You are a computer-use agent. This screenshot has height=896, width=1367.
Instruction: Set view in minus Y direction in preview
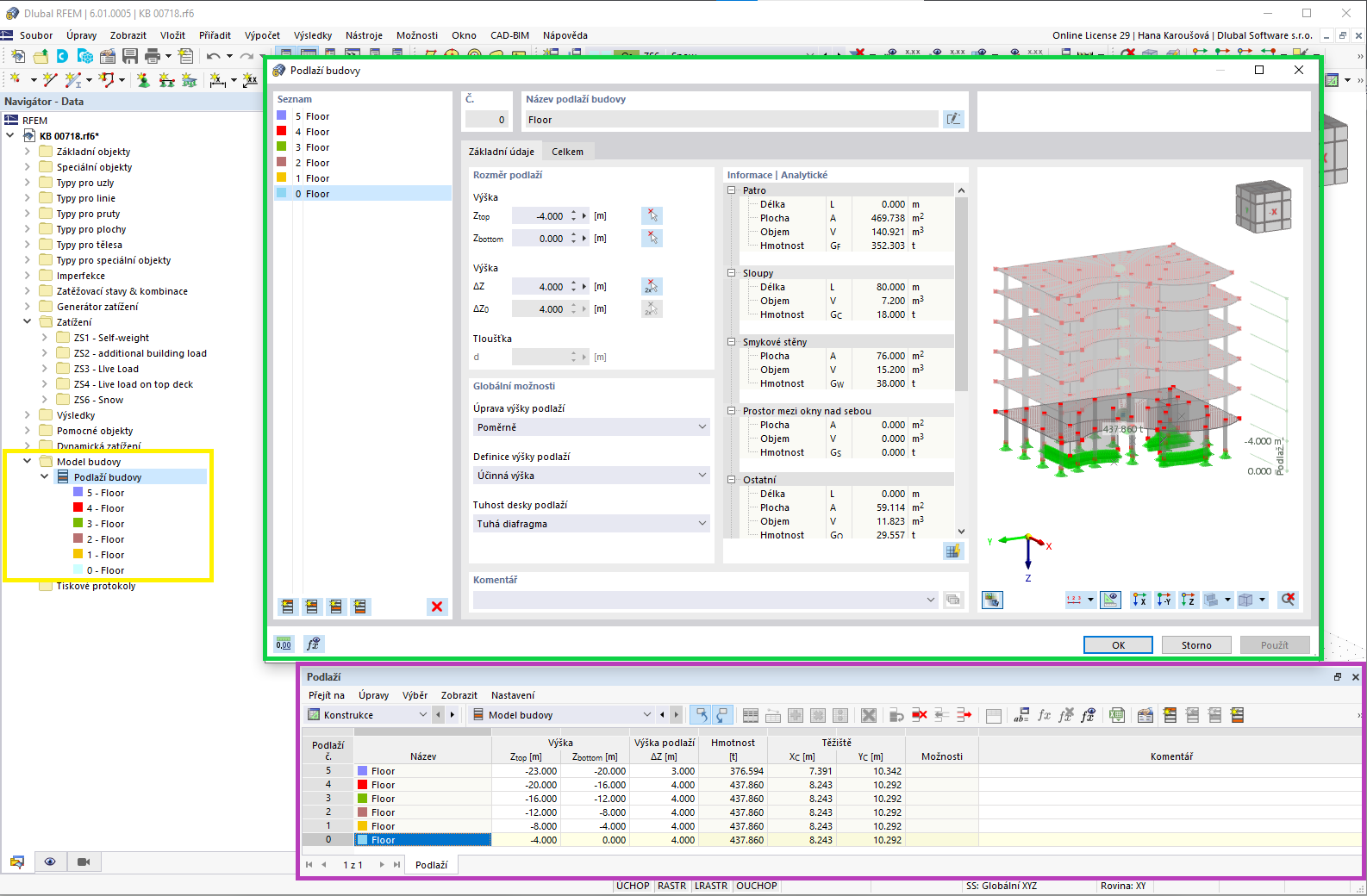[1164, 600]
